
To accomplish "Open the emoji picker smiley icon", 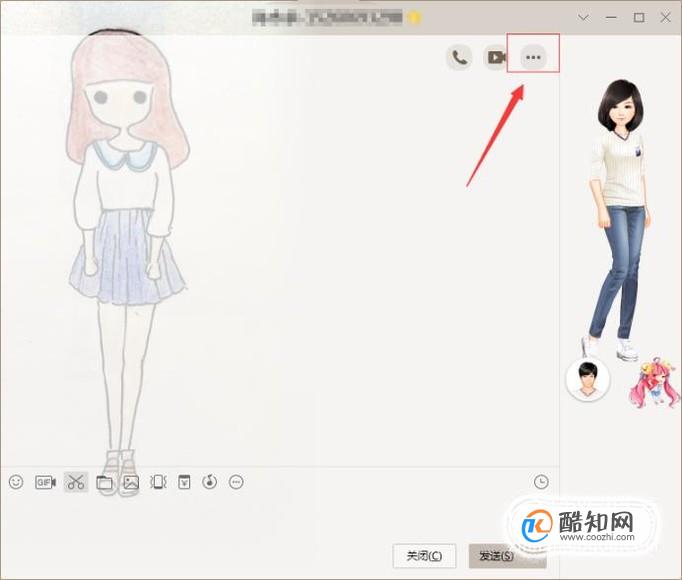I will point(16,482).
